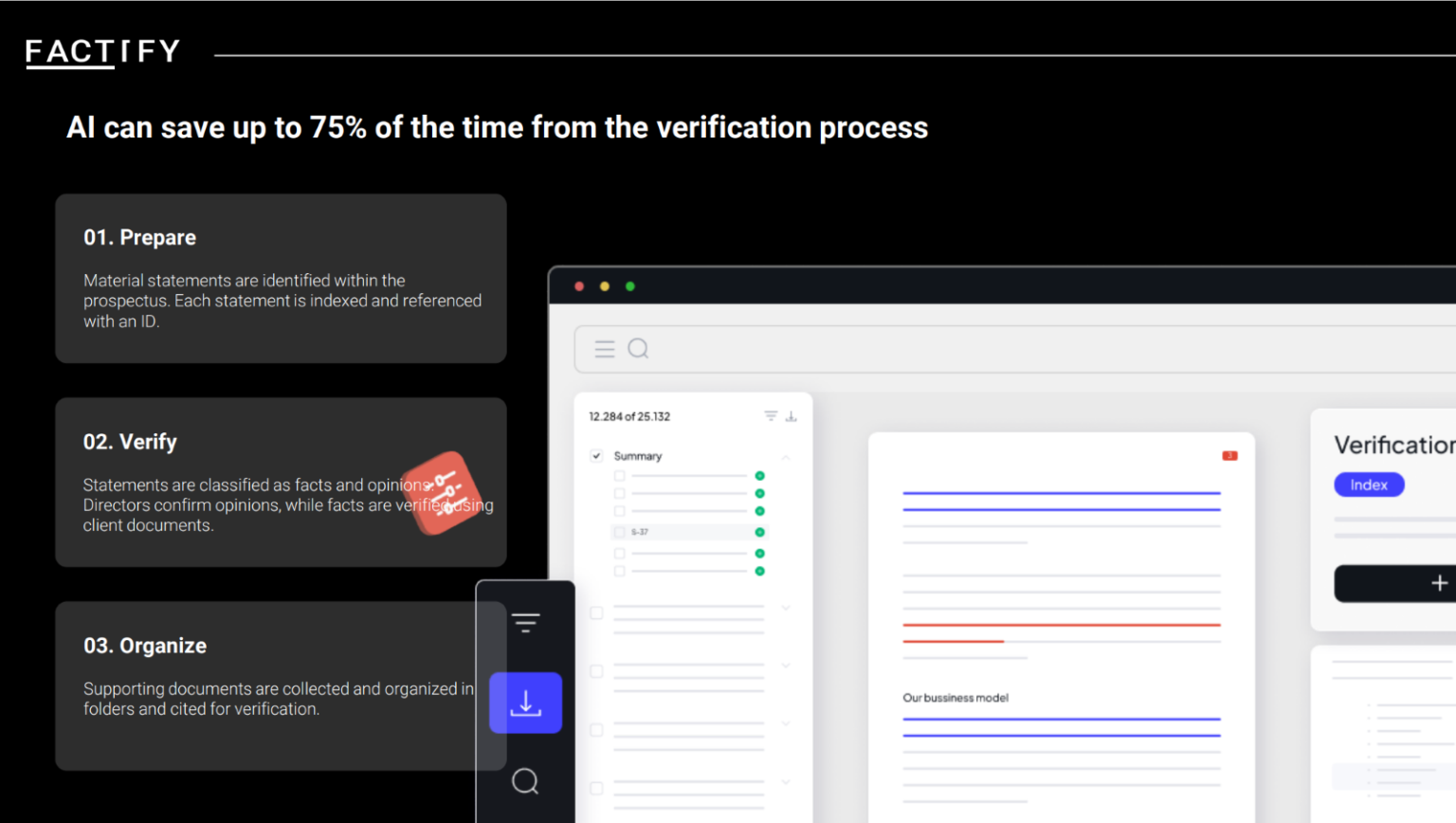Click the FACTIFY logo
1456x823 pixels.
click(102, 52)
